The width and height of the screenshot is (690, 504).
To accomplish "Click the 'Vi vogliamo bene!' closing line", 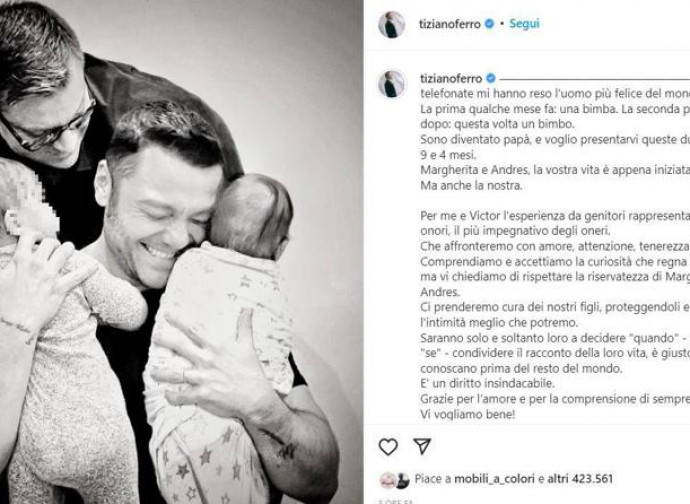I will [x=467, y=414].
